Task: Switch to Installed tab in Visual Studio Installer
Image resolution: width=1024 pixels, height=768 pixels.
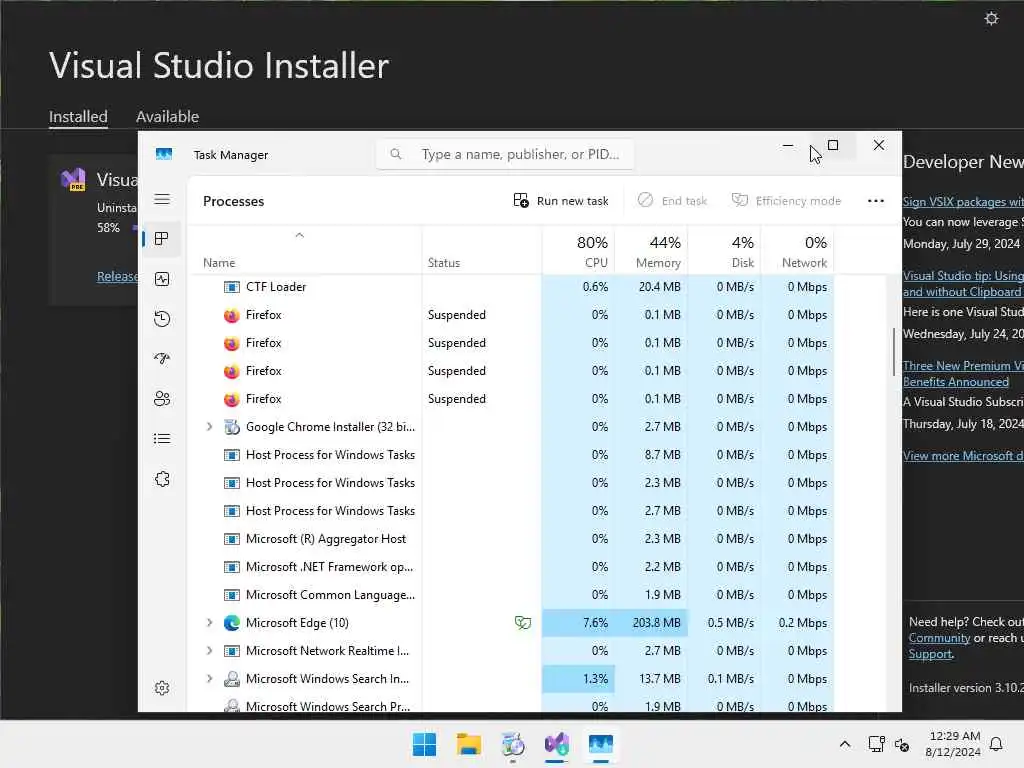Action: pyautogui.click(x=78, y=116)
